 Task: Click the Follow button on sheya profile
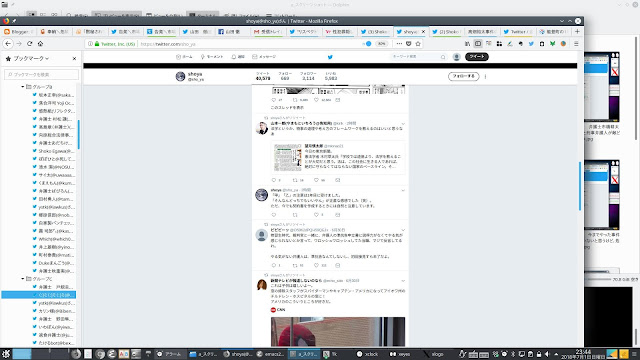coord(463,76)
